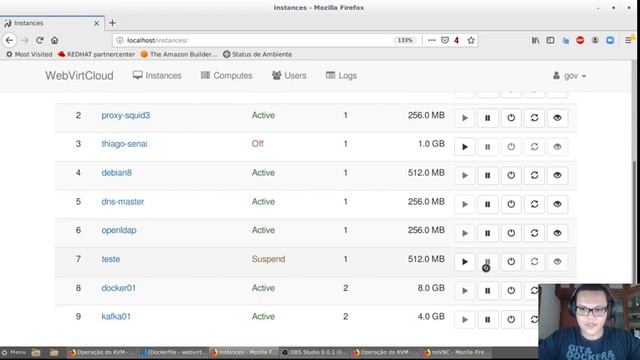Start the openldap instance
The width and height of the screenshot is (640, 360).
(464, 233)
